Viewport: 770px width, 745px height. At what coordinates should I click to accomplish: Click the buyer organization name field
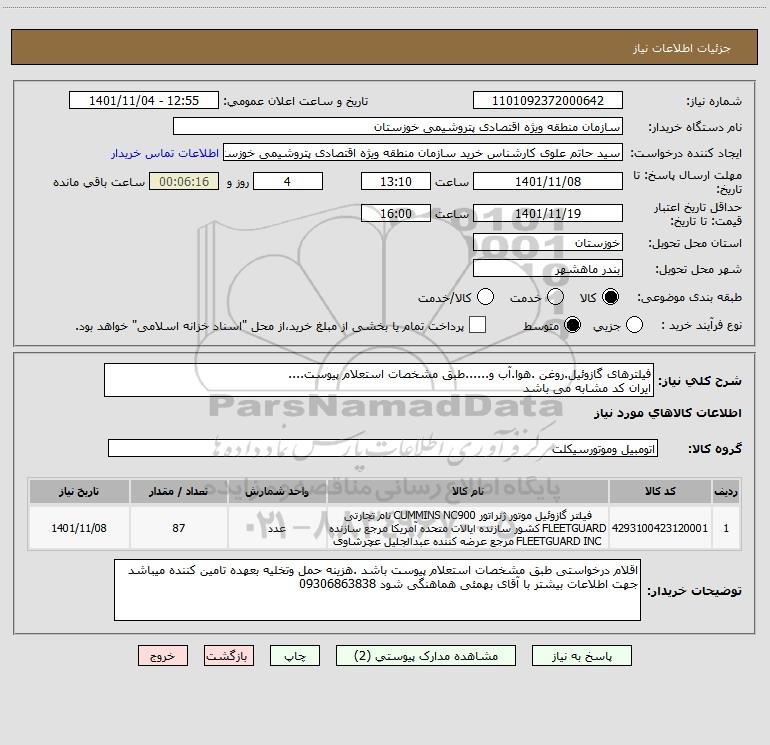pyautogui.click(x=398, y=127)
